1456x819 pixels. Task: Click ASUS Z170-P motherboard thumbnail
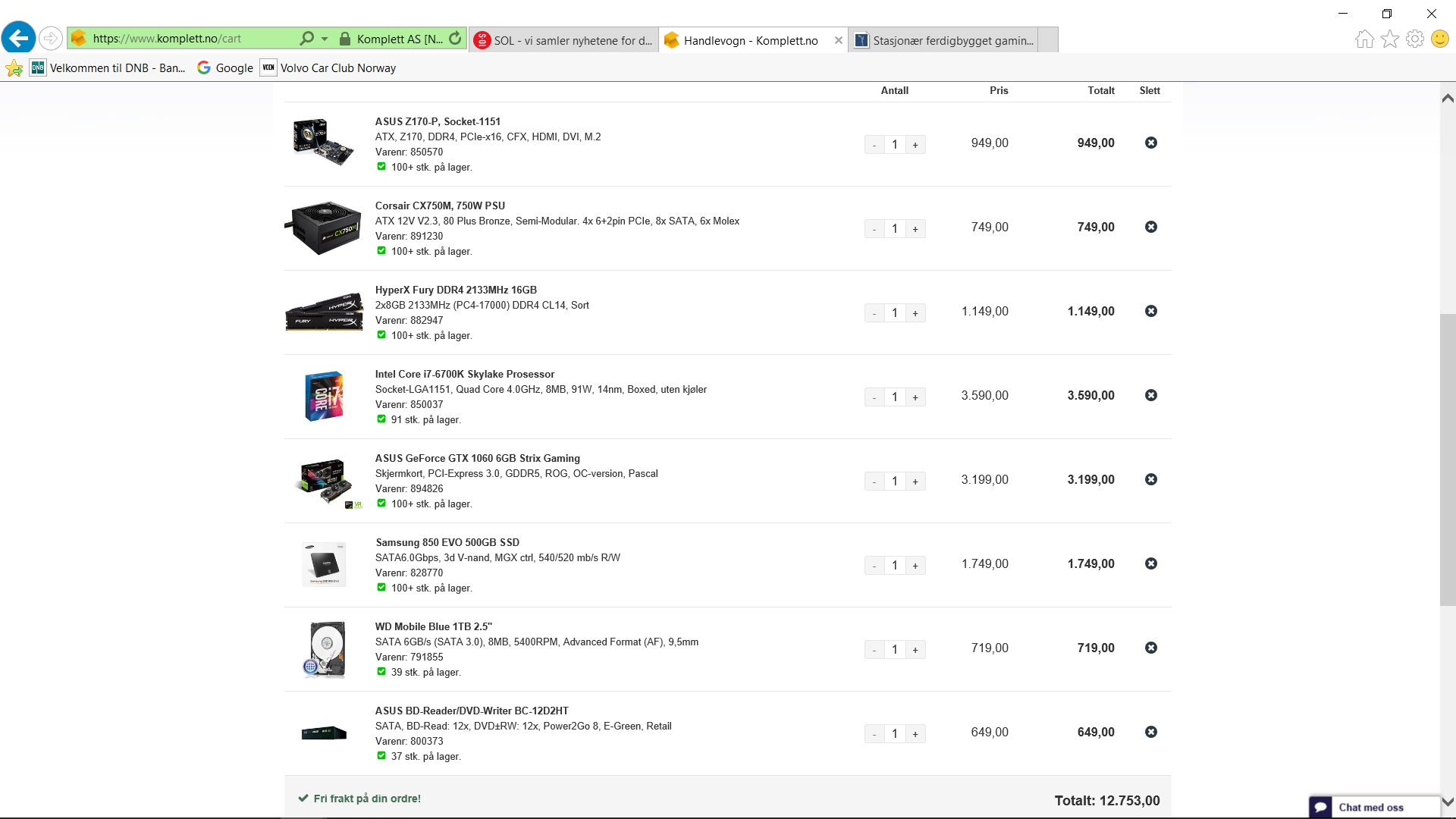coord(324,142)
